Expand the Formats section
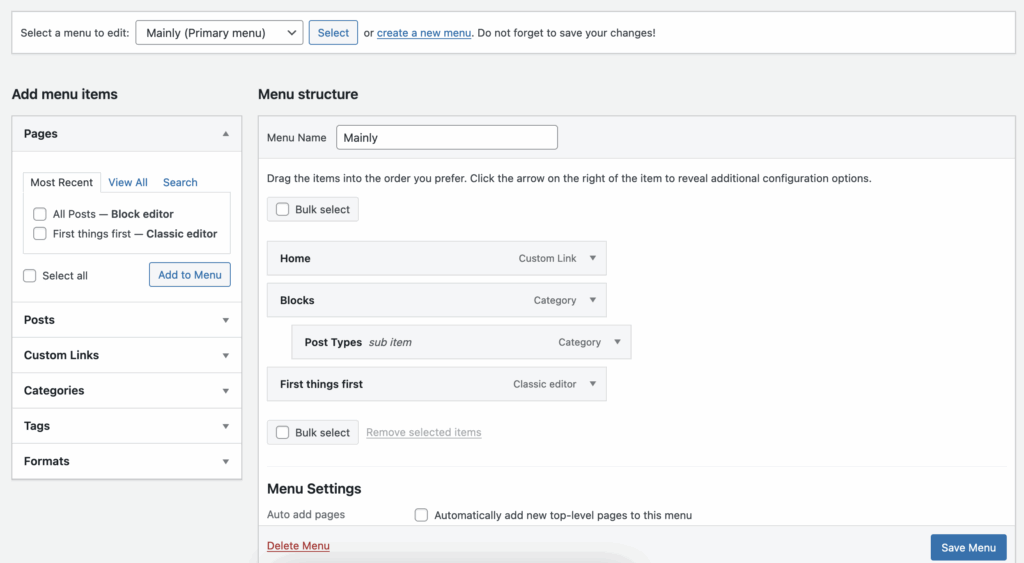This screenshot has width=1024, height=563. click(x=225, y=462)
